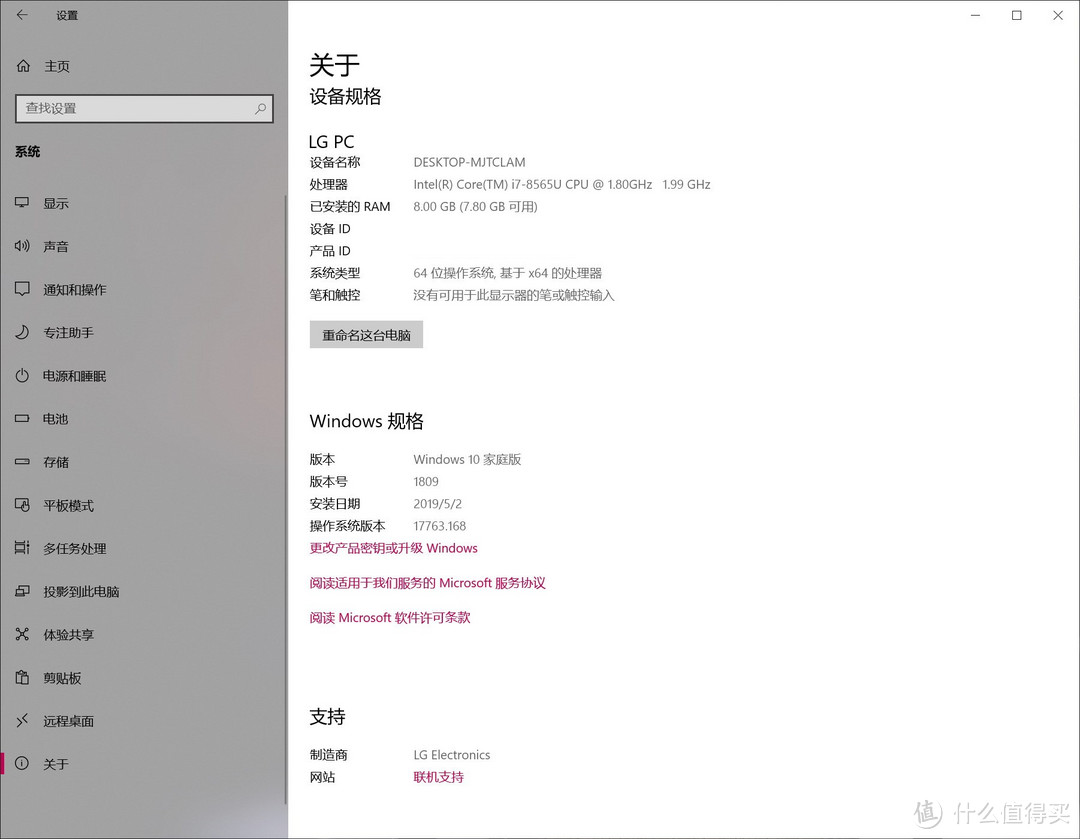Image resolution: width=1080 pixels, height=839 pixels.
Task: Click the 64 位操作系统 system type text
Action: click(508, 273)
